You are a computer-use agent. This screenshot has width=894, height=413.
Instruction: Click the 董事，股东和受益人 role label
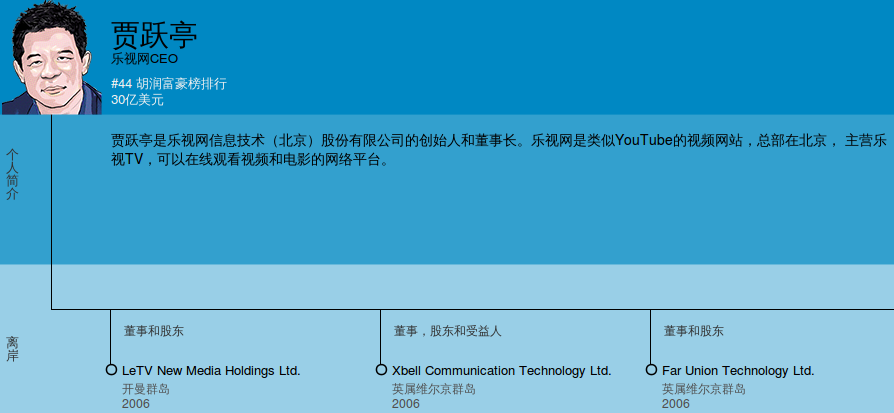(447, 331)
